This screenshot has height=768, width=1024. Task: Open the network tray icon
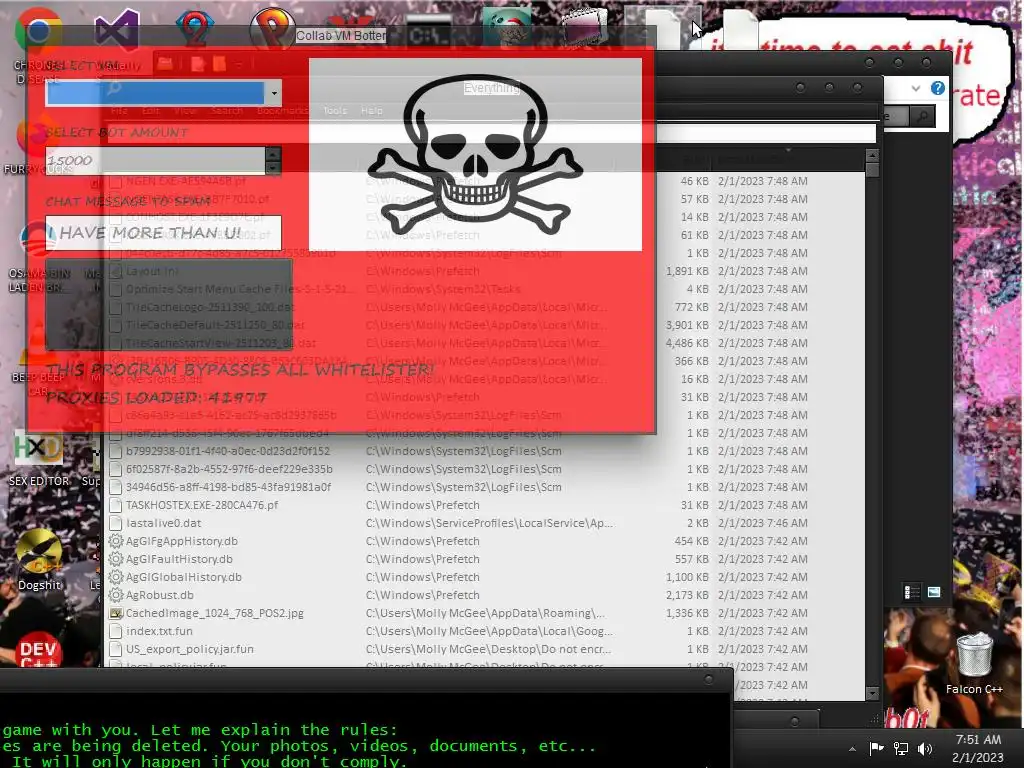901,748
